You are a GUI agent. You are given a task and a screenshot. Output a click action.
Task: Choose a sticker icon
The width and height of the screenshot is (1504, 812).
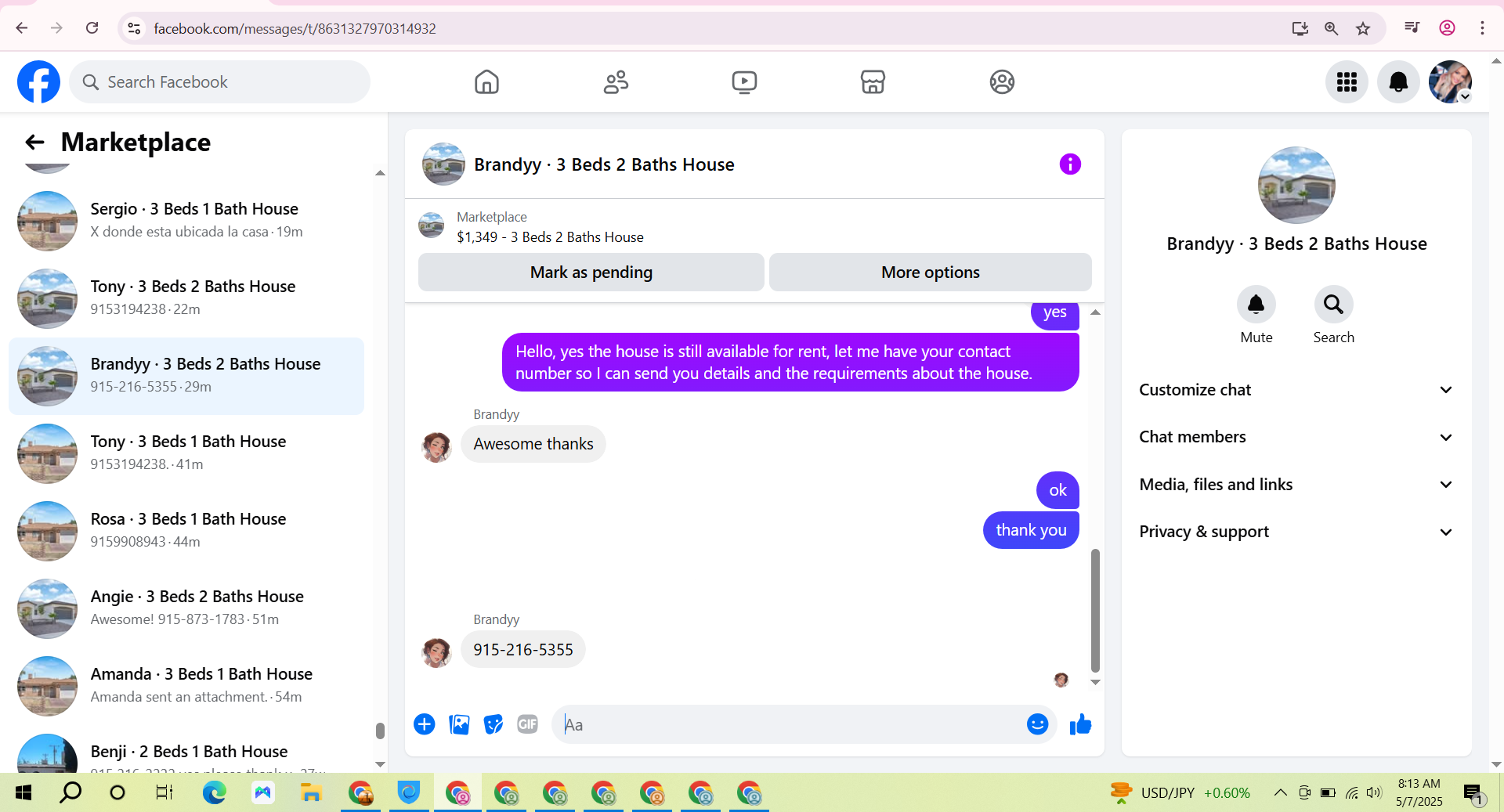493,724
